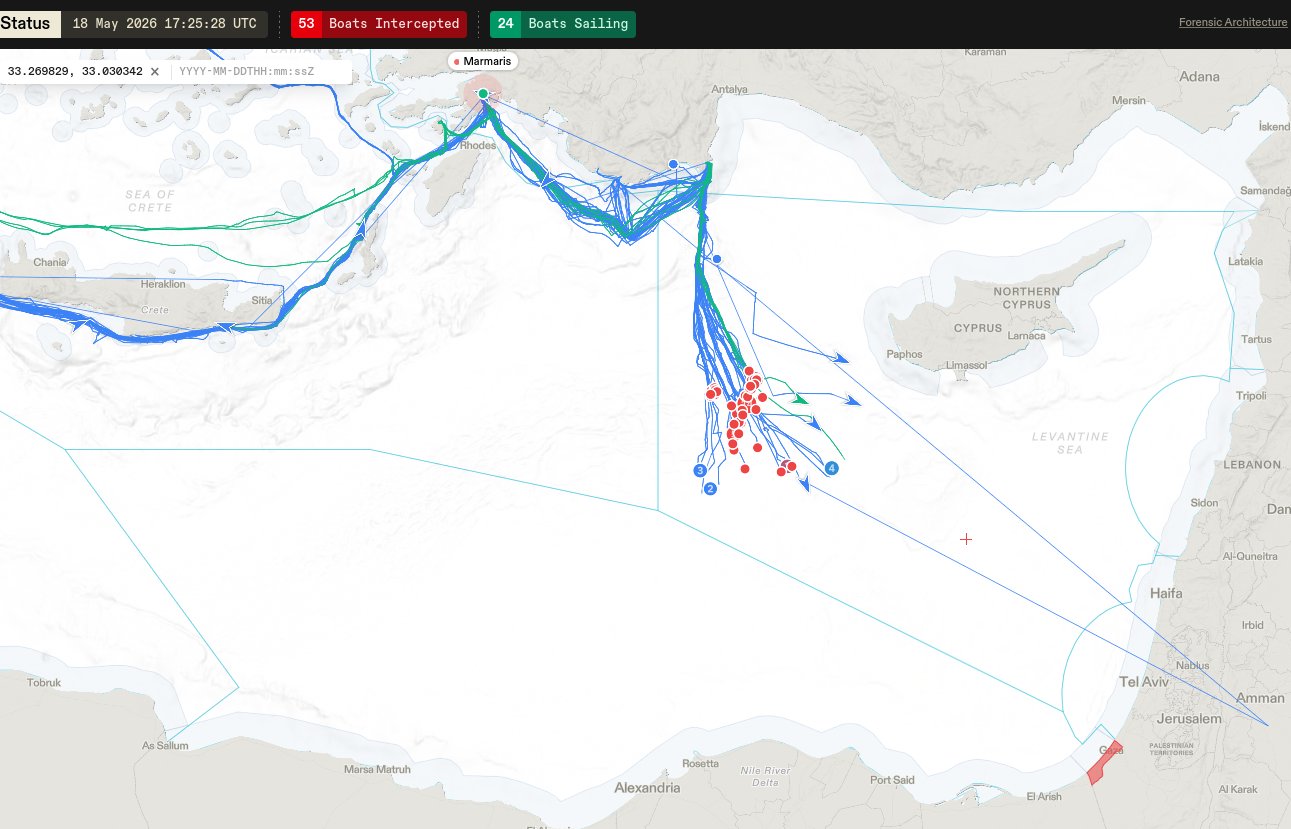Click the El Arish map label
Screen dimensions: 1291x829
click(x=1044, y=797)
